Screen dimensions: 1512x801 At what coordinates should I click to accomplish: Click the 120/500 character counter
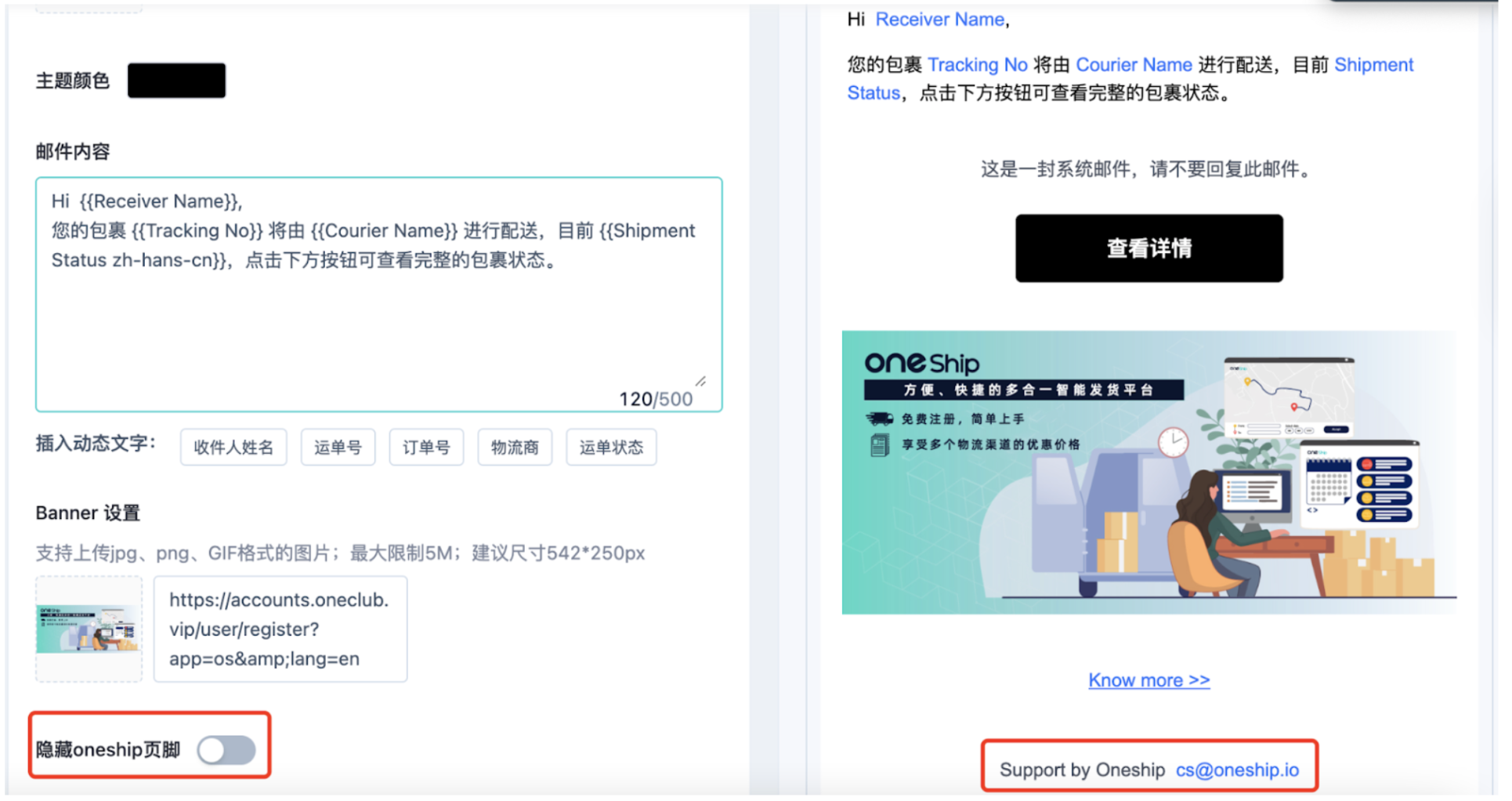(x=656, y=399)
